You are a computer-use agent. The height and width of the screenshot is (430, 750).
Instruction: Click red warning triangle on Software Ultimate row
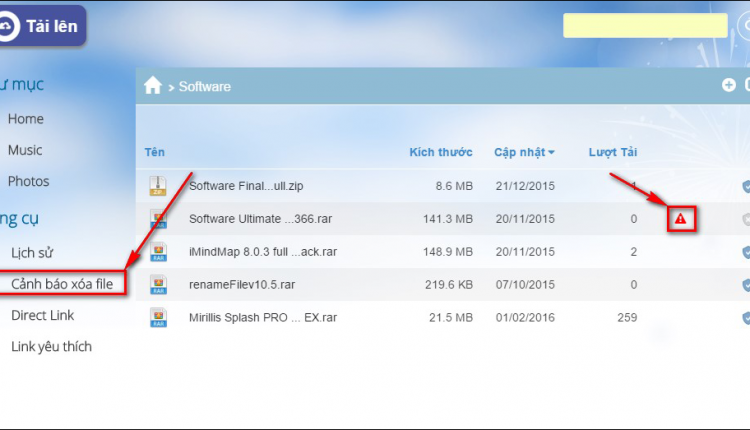(680, 219)
